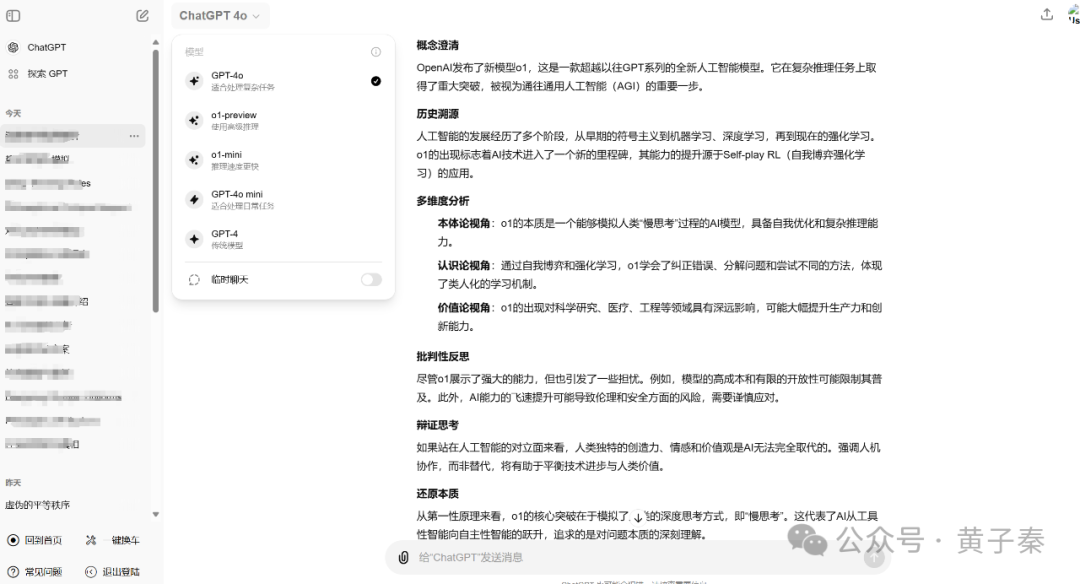The image size is (1080, 584).
Task: Click the paperclip attachment icon
Action: click(403, 557)
